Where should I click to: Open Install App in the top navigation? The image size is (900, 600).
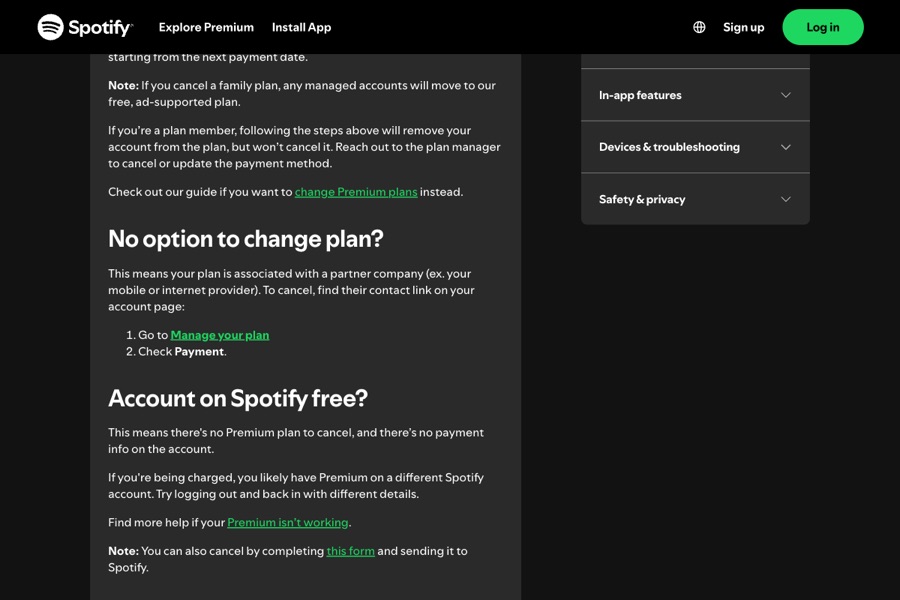301,27
